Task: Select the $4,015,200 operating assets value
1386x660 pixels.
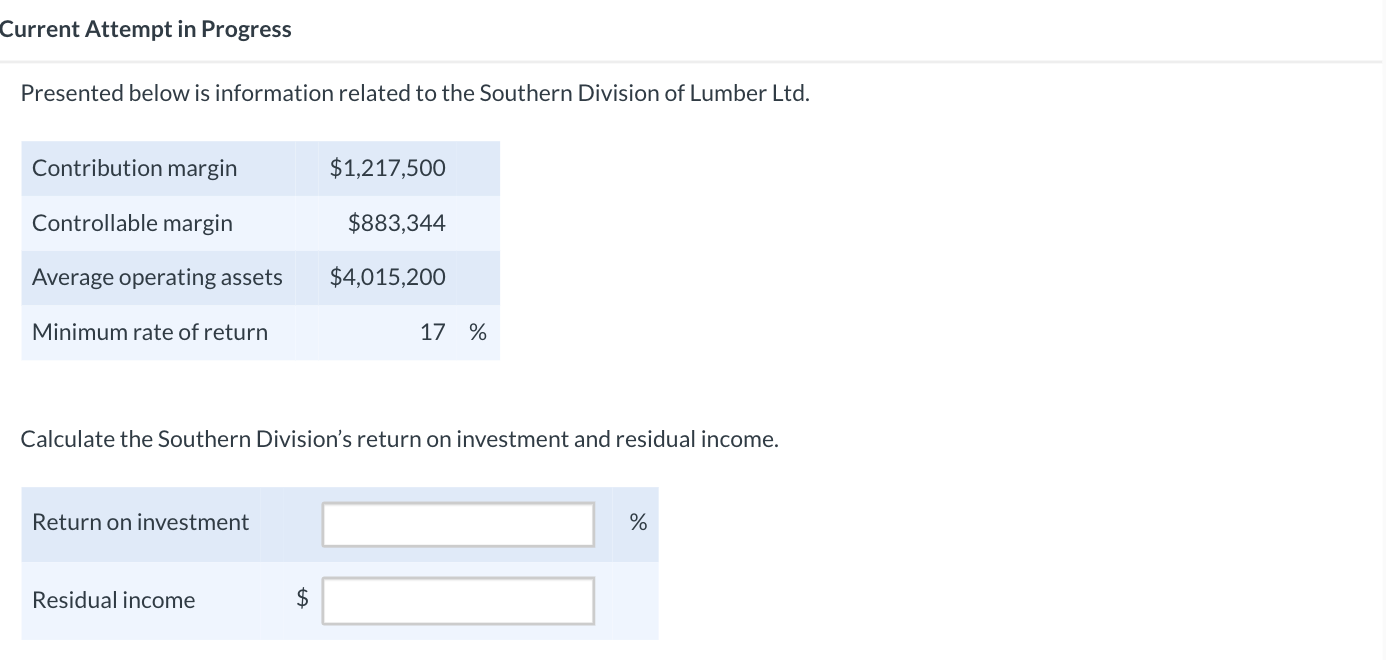Action: click(388, 277)
